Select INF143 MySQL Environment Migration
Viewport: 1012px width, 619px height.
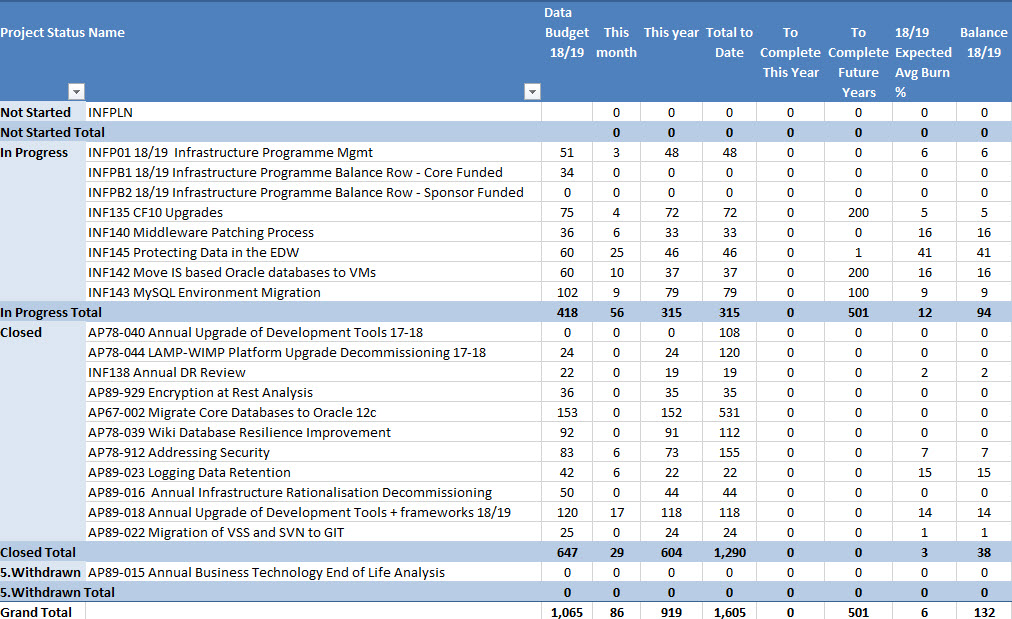pyautogui.click(x=204, y=292)
